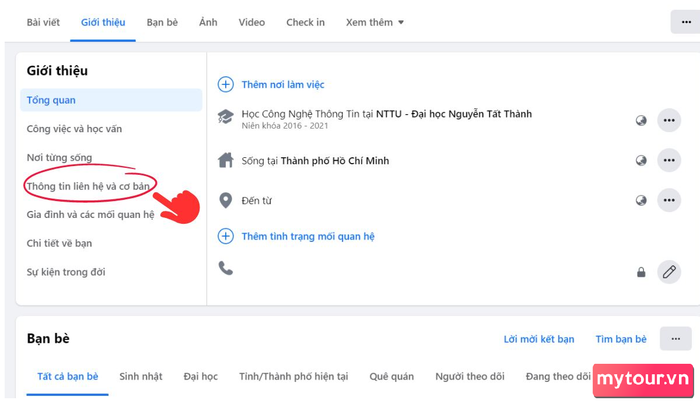Open NTTU - Đại học Nguyễn Tất Thành link
The image size is (700, 405).
pos(454,114)
